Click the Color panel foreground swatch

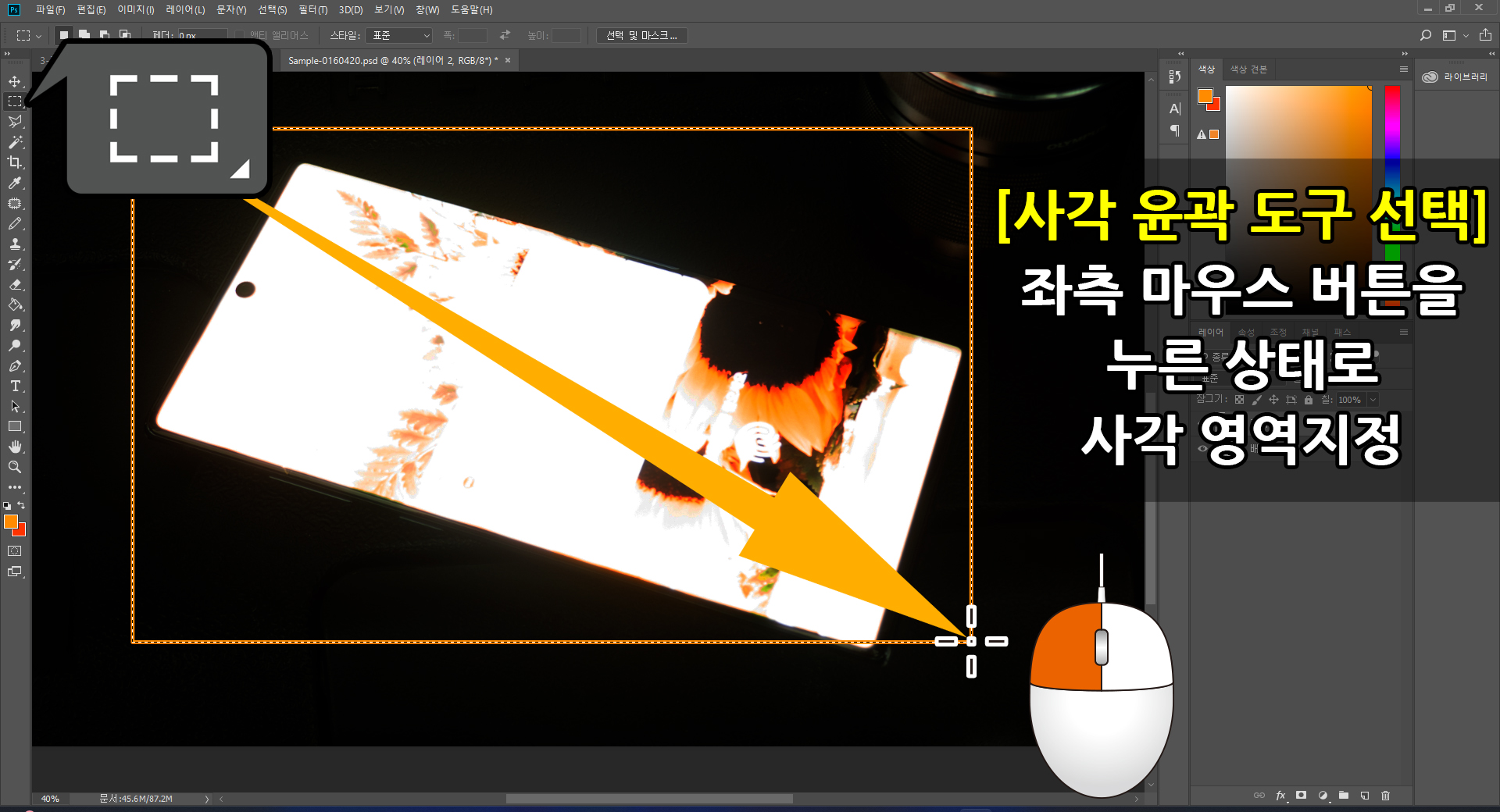[x=1205, y=96]
